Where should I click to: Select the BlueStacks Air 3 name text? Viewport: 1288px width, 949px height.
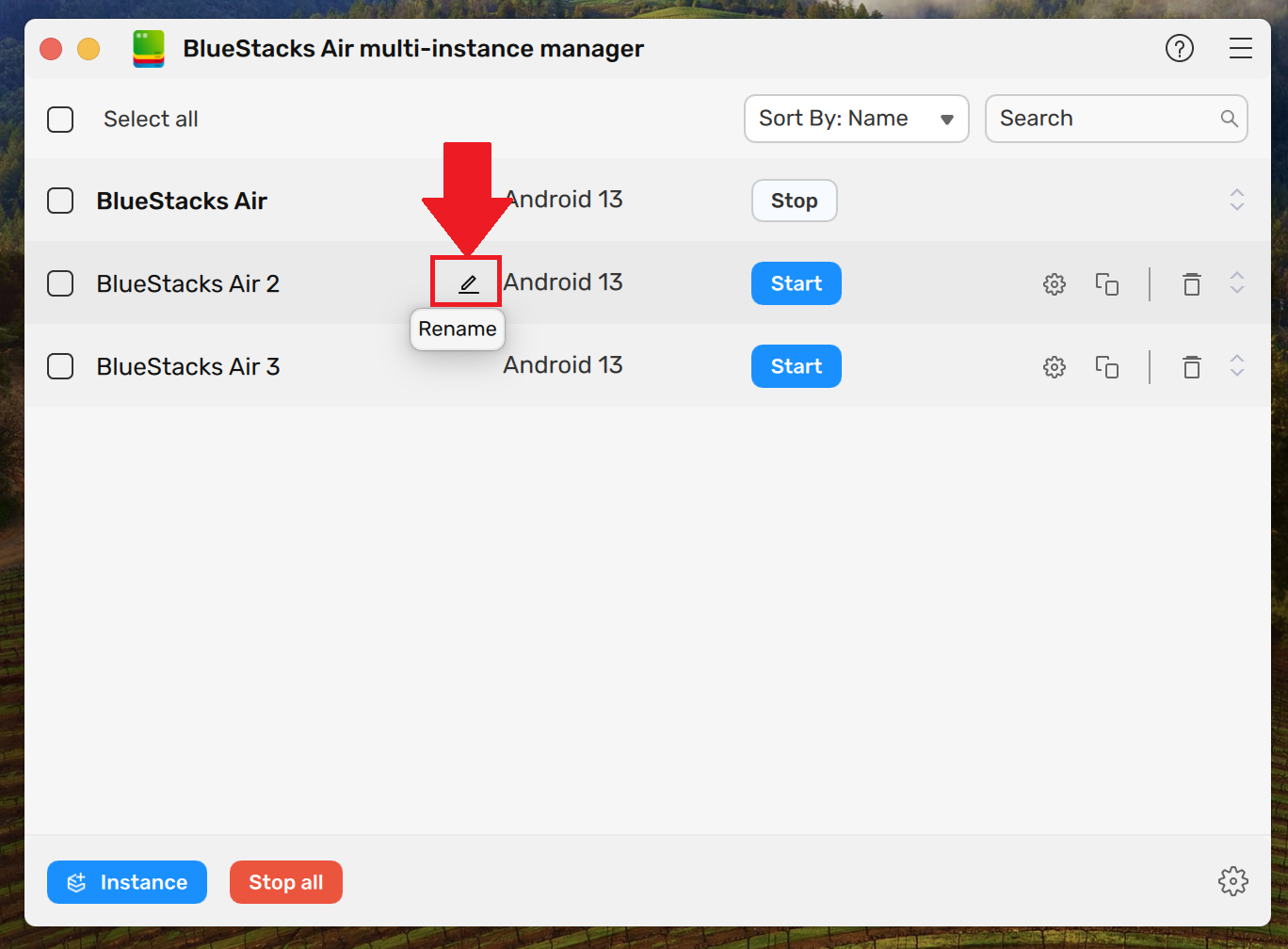point(188,366)
